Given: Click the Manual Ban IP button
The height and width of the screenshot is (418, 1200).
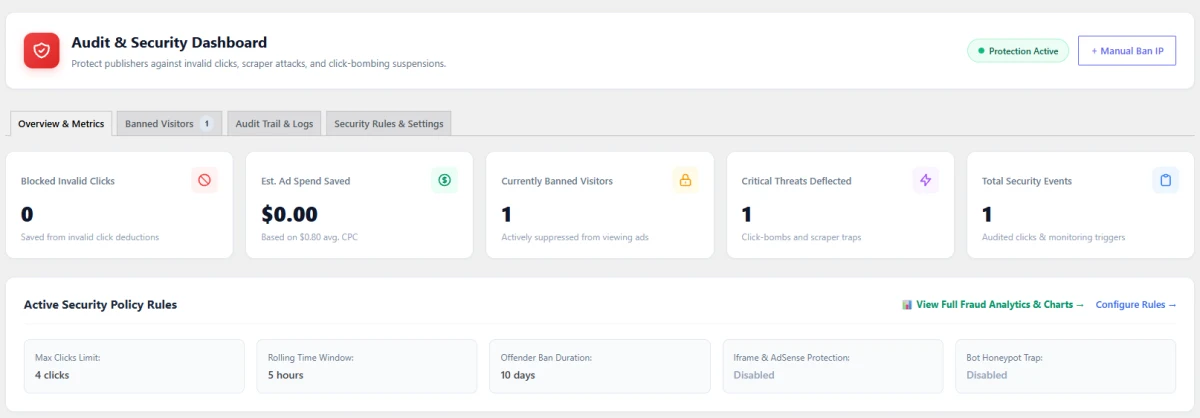Looking at the screenshot, I should (1126, 50).
